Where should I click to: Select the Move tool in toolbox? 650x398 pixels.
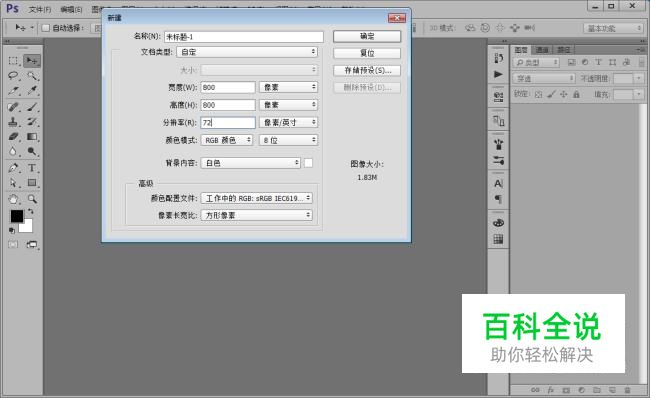(x=32, y=61)
